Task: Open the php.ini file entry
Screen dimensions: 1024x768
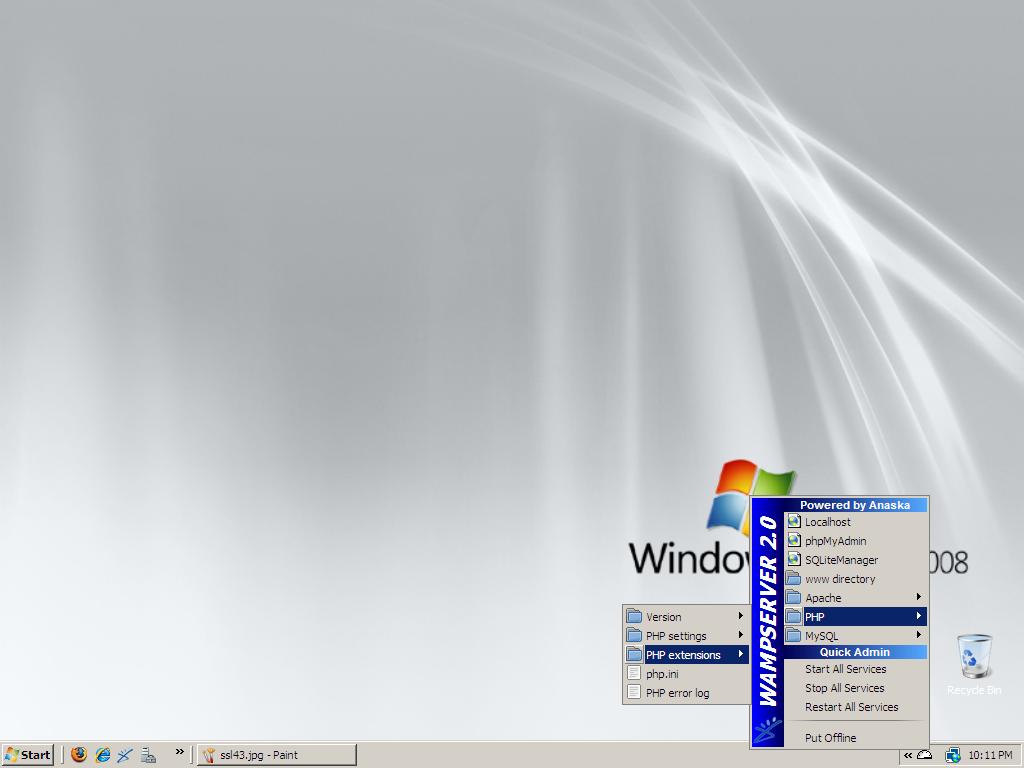Action: click(x=662, y=674)
